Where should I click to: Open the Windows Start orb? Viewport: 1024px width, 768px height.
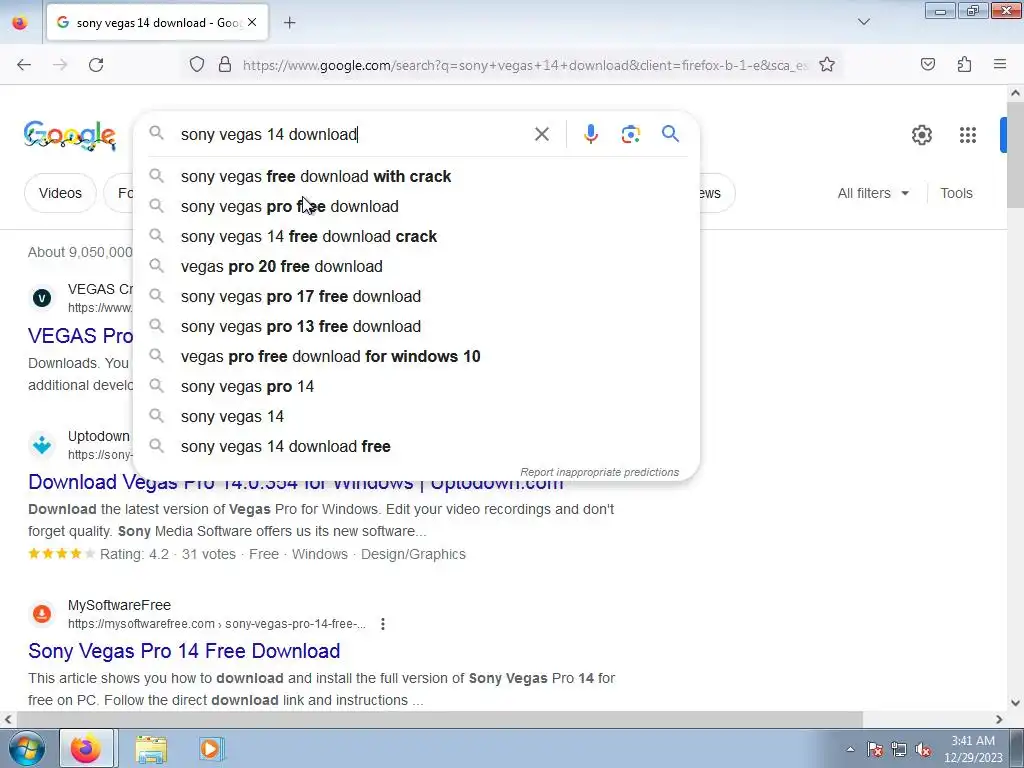coord(26,748)
